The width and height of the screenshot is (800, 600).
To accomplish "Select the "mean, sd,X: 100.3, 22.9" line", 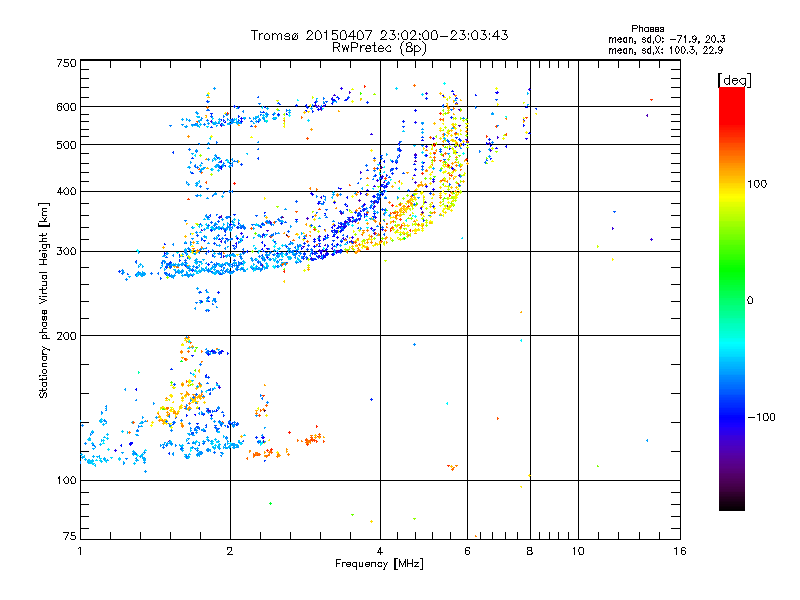I will (x=665, y=50).
